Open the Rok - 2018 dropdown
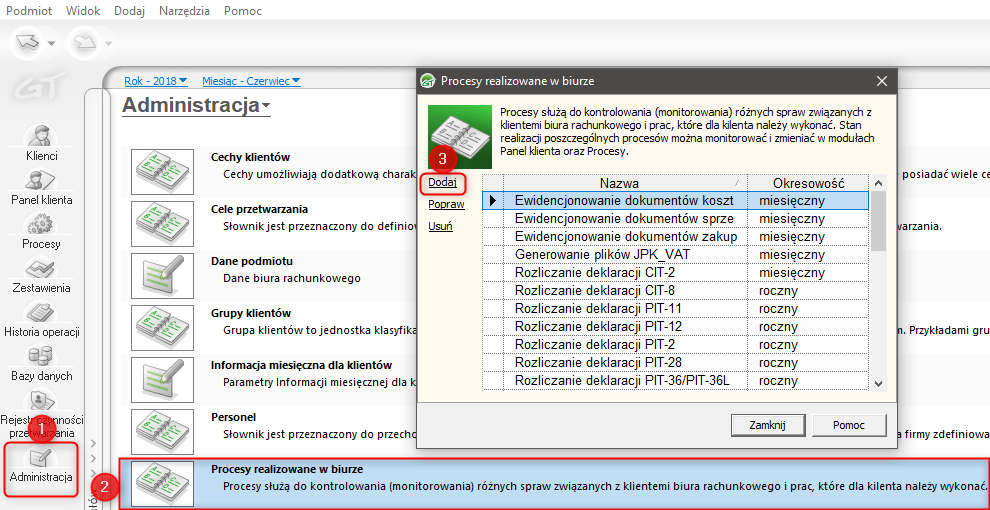 155,81
